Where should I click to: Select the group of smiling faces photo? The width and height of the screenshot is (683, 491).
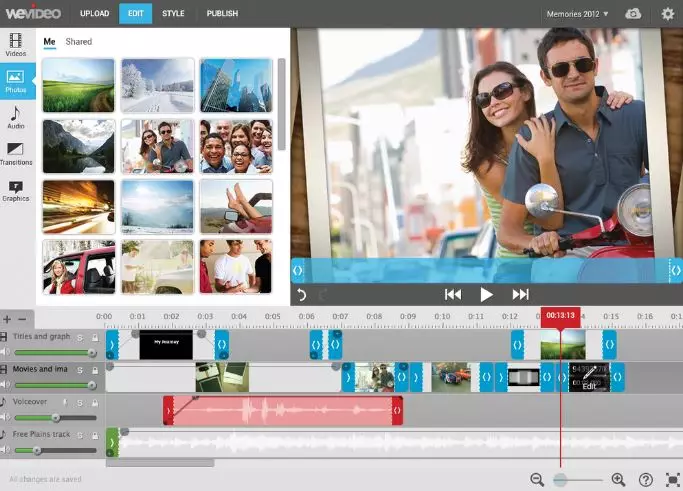pos(236,146)
